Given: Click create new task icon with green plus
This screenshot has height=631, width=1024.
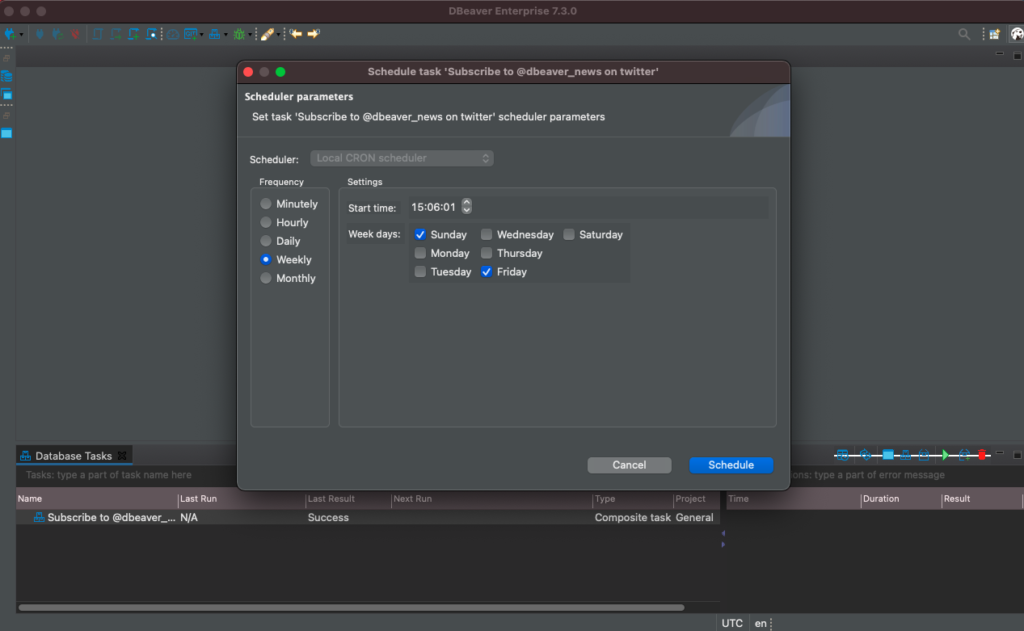Looking at the screenshot, I should pyautogui.click(x=965, y=455).
